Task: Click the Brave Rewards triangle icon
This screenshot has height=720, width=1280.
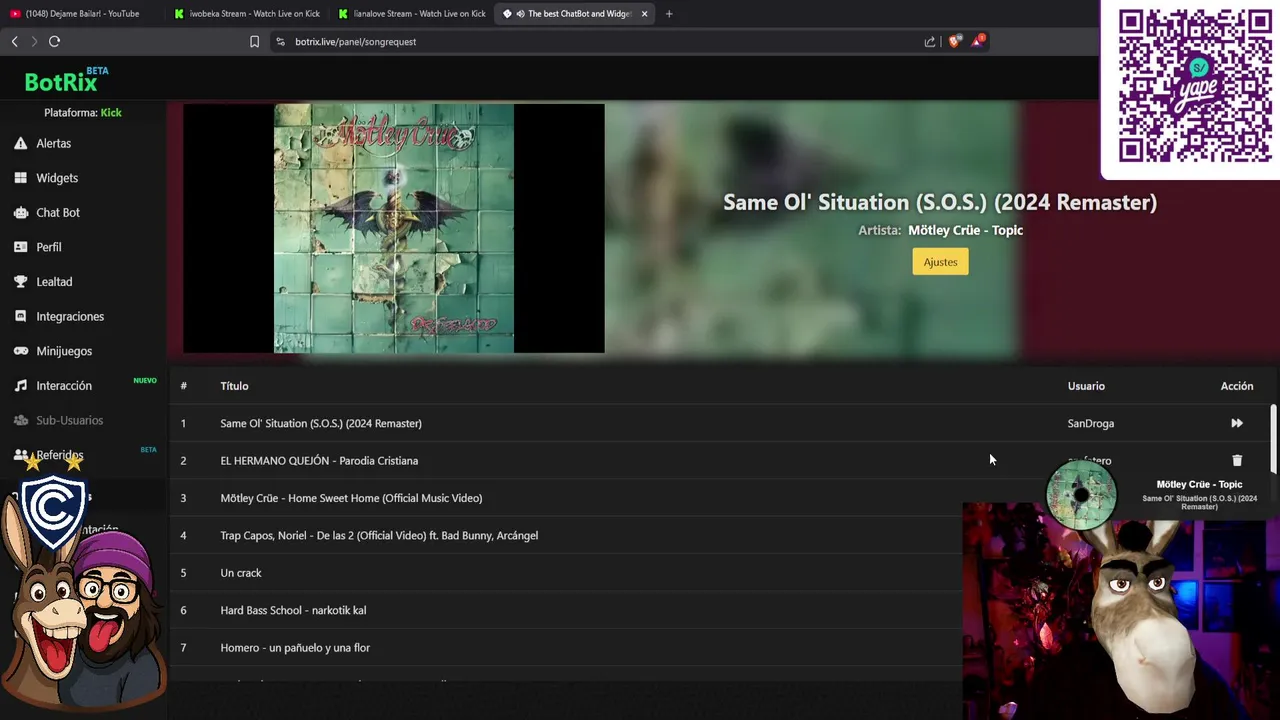Action: (x=978, y=41)
